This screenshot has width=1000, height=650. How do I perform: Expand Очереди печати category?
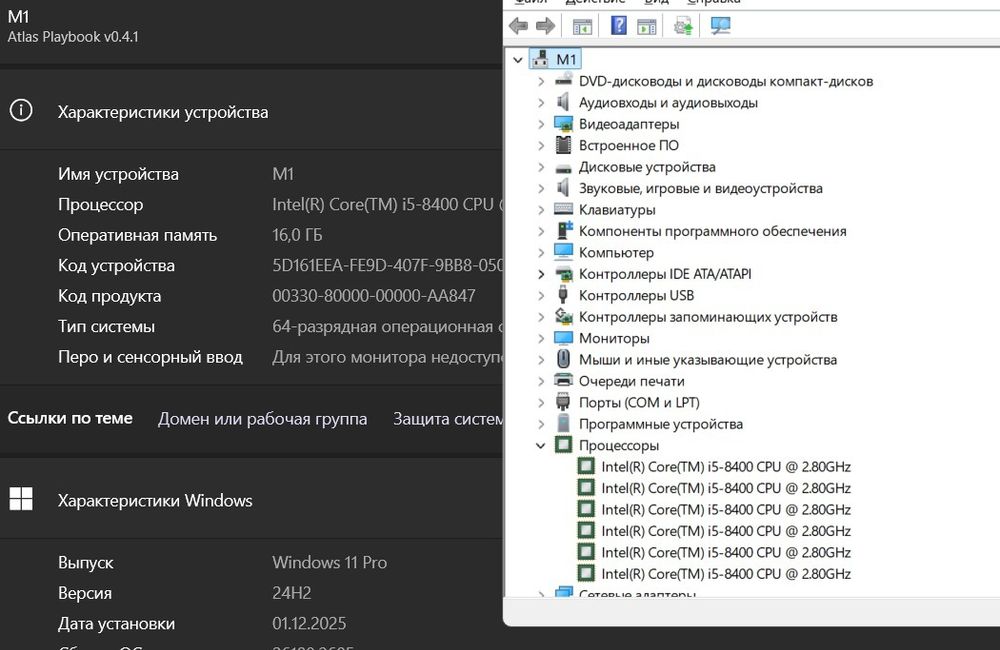tap(541, 381)
